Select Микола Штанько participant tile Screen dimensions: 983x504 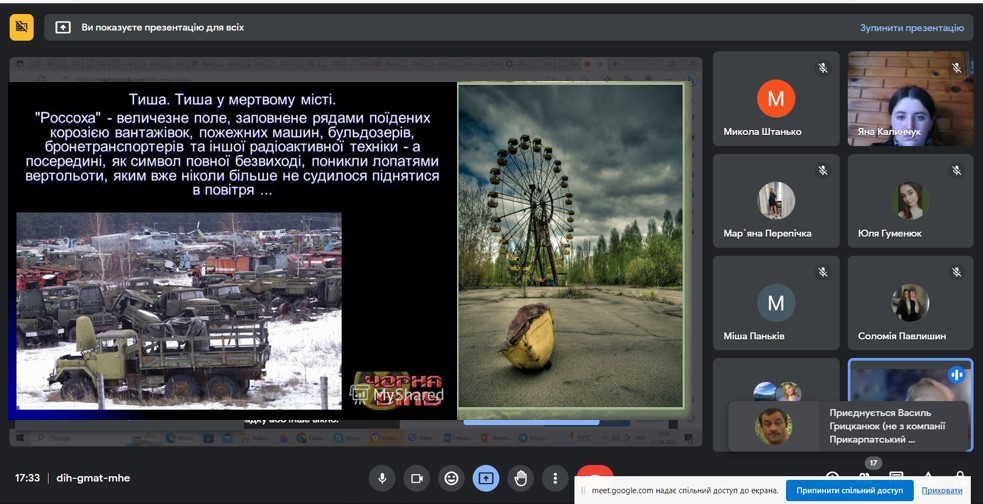[x=775, y=100]
